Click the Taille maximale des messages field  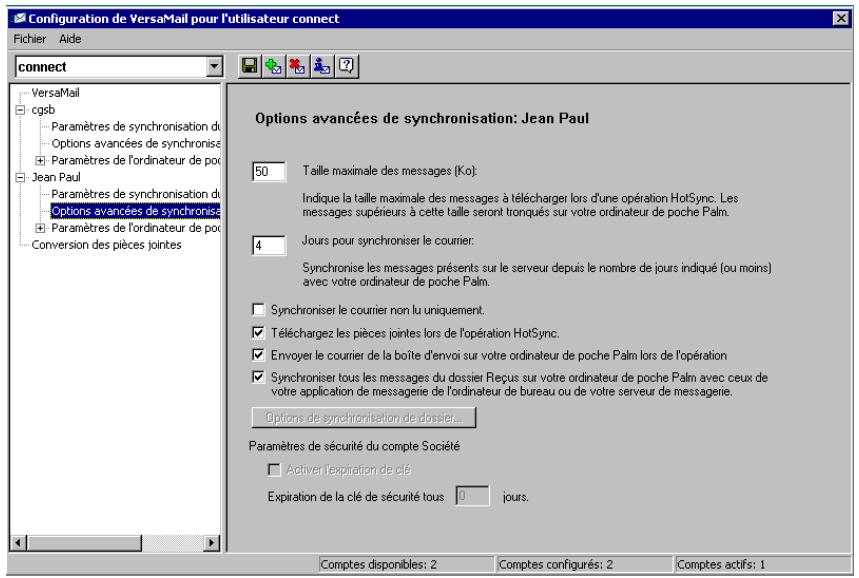(269, 171)
